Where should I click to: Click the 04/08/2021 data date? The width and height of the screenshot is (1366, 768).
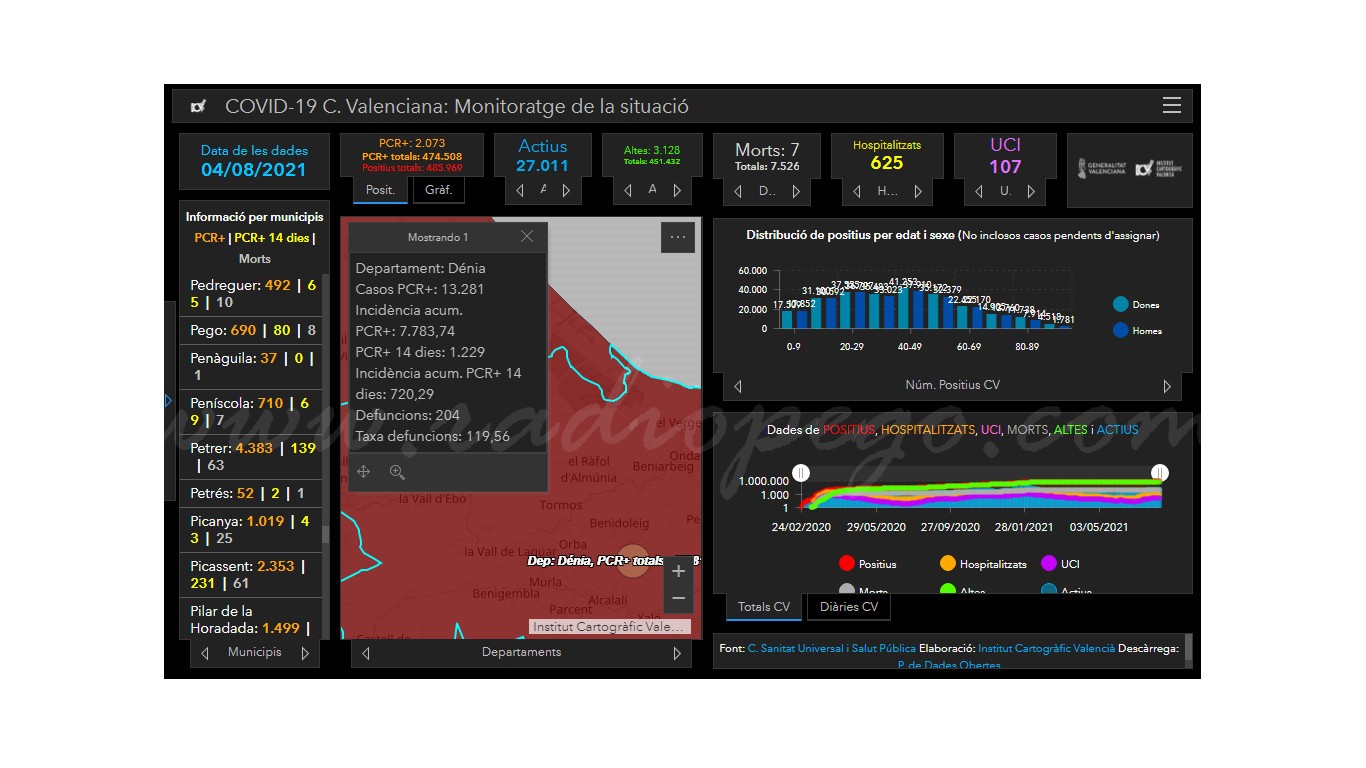[x=254, y=170]
